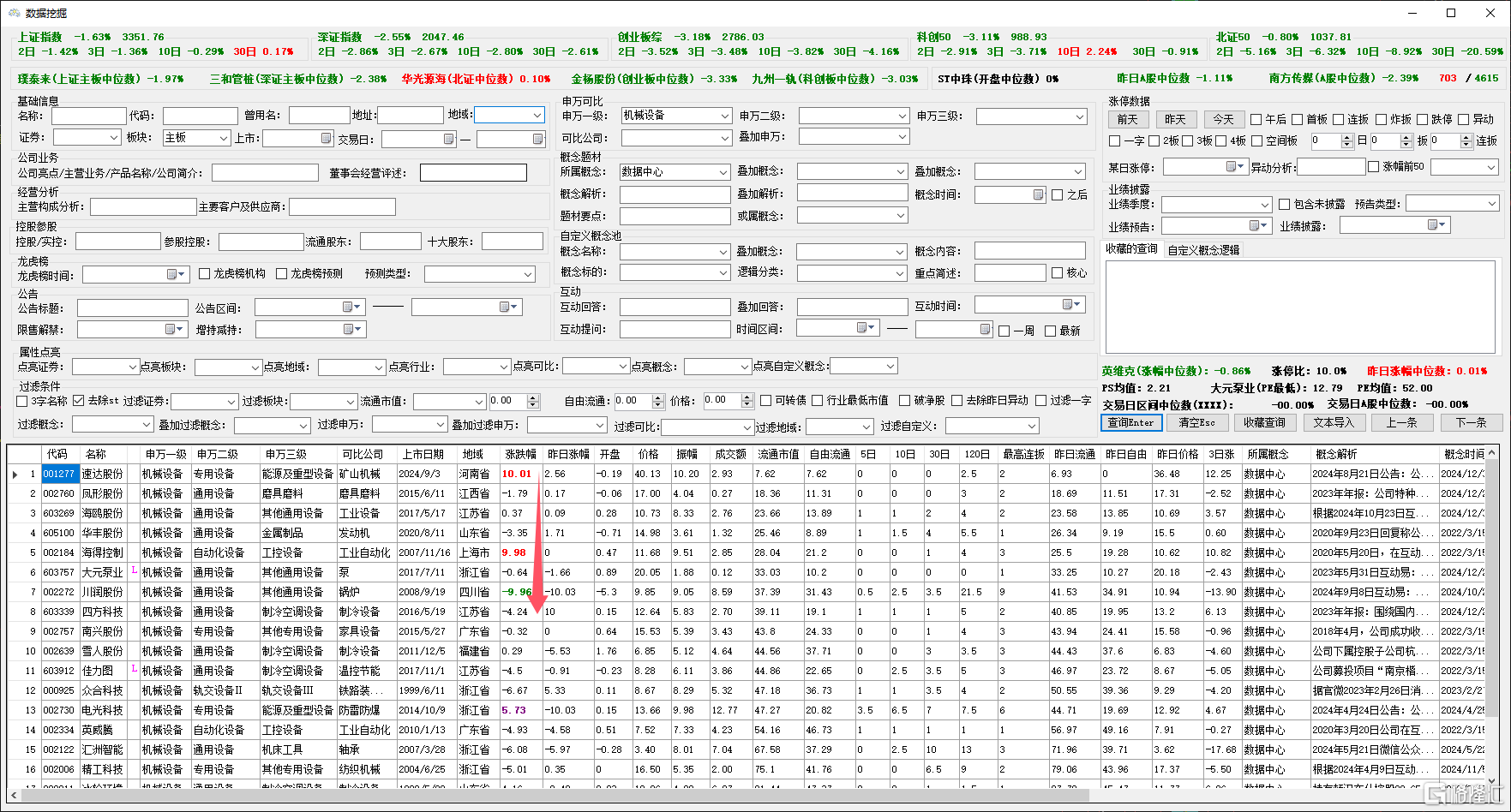Click the 董事会经营评述 input field
The height and width of the screenshot is (812, 1511).
[x=473, y=173]
